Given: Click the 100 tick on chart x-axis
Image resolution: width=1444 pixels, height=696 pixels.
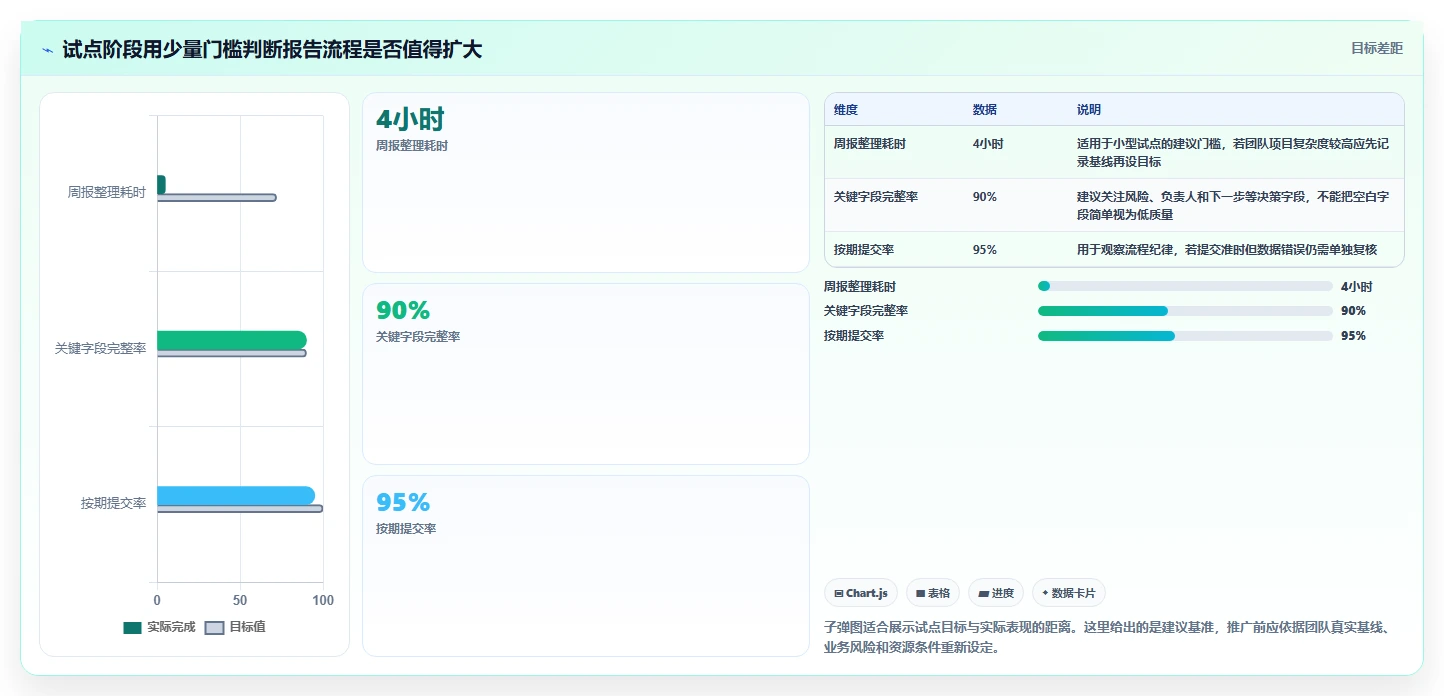Looking at the screenshot, I should coord(323,600).
